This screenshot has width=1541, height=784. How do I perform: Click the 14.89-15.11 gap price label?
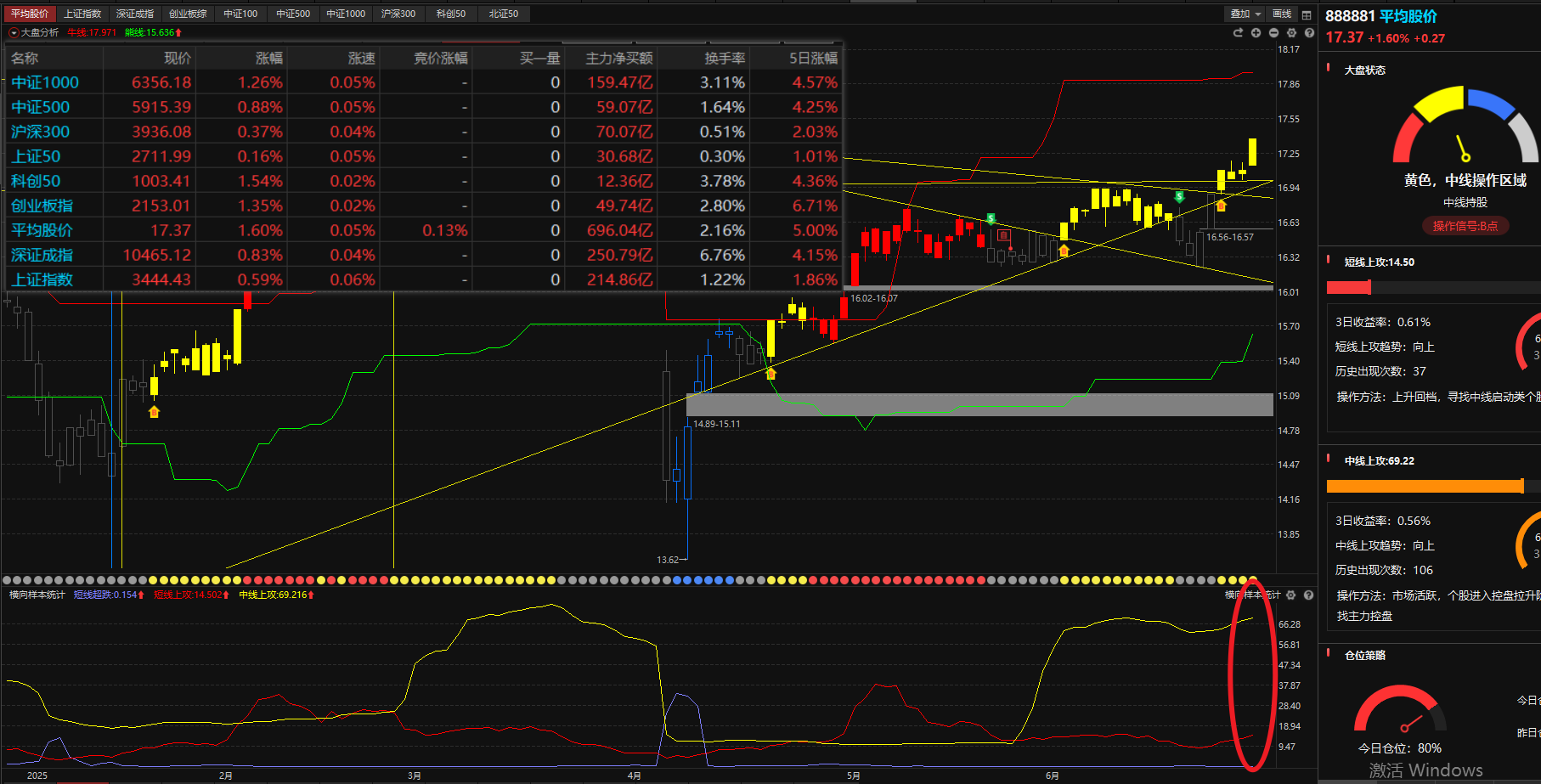pos(717,424)
